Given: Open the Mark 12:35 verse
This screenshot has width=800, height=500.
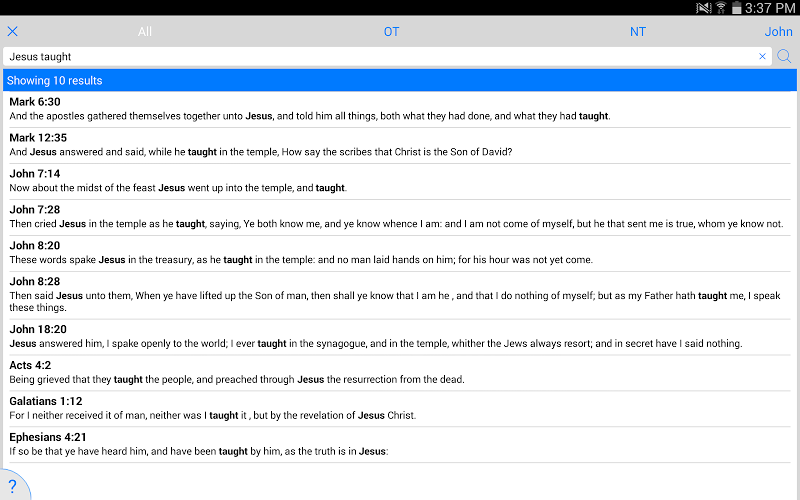Looking at the screenshot, I should (400, 145).
